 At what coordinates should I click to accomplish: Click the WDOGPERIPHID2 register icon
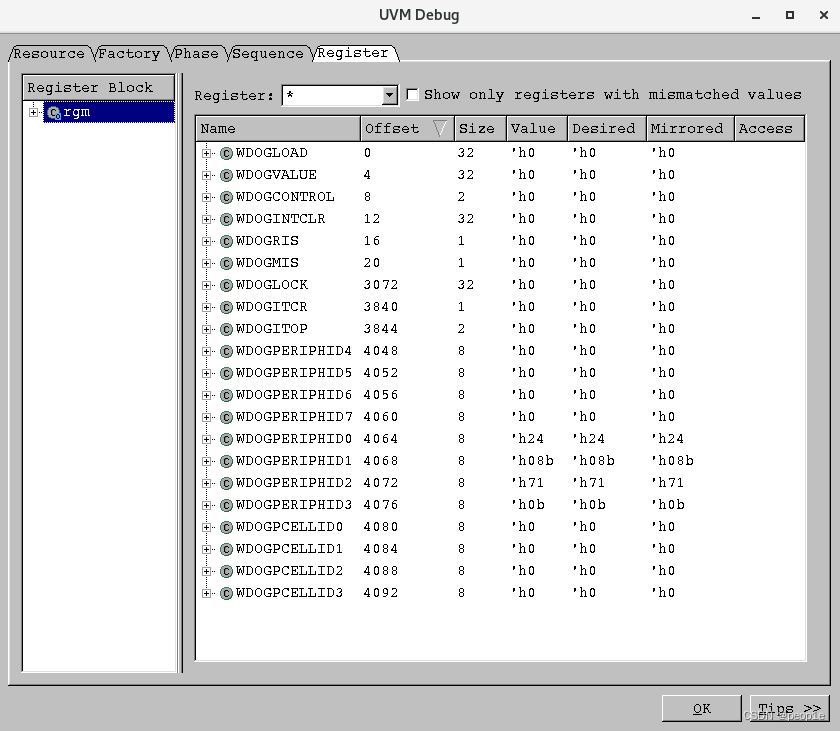pyautogui.click(x=226, y=483)
